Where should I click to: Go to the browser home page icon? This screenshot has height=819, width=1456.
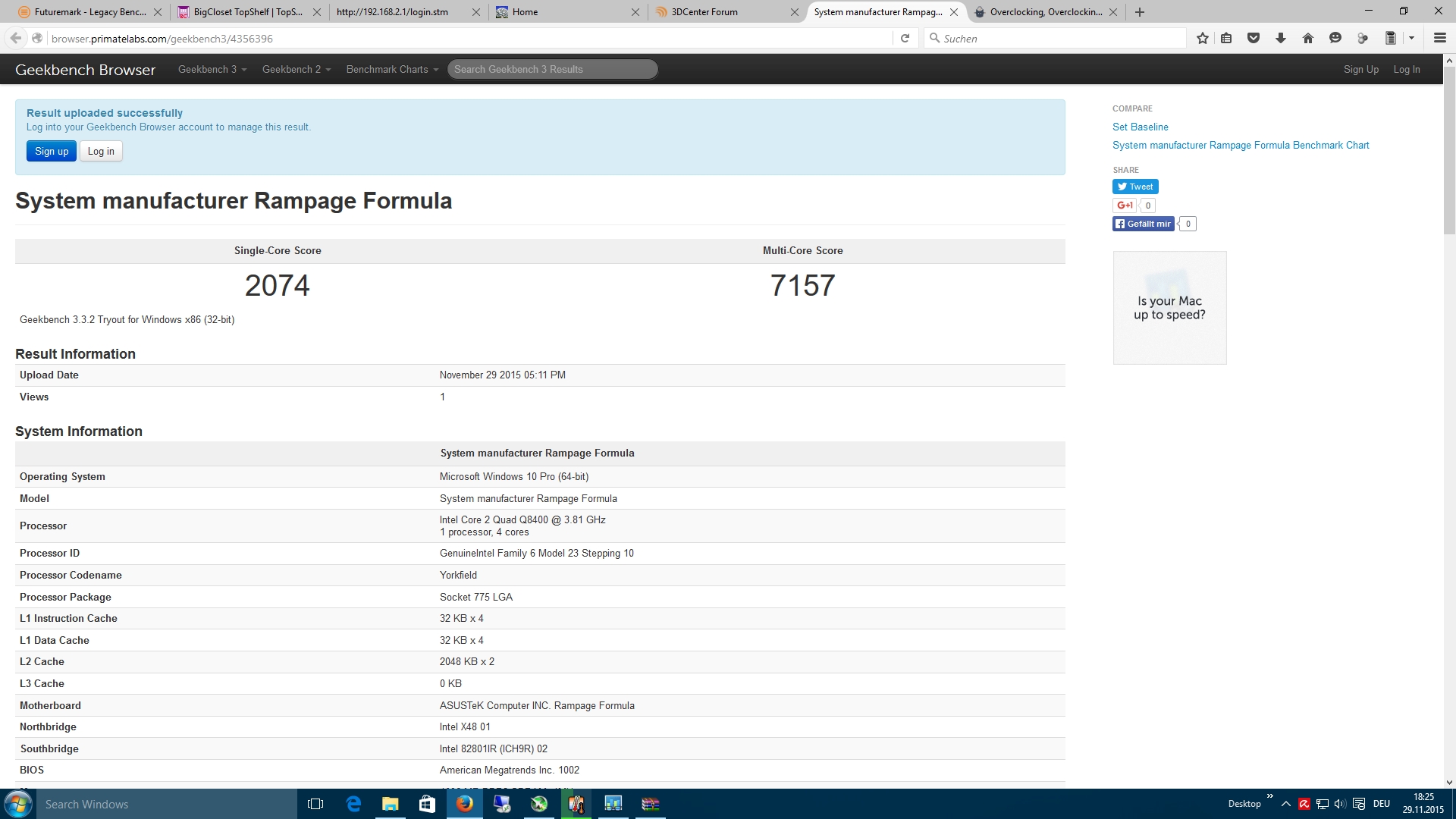(1308, 38)
